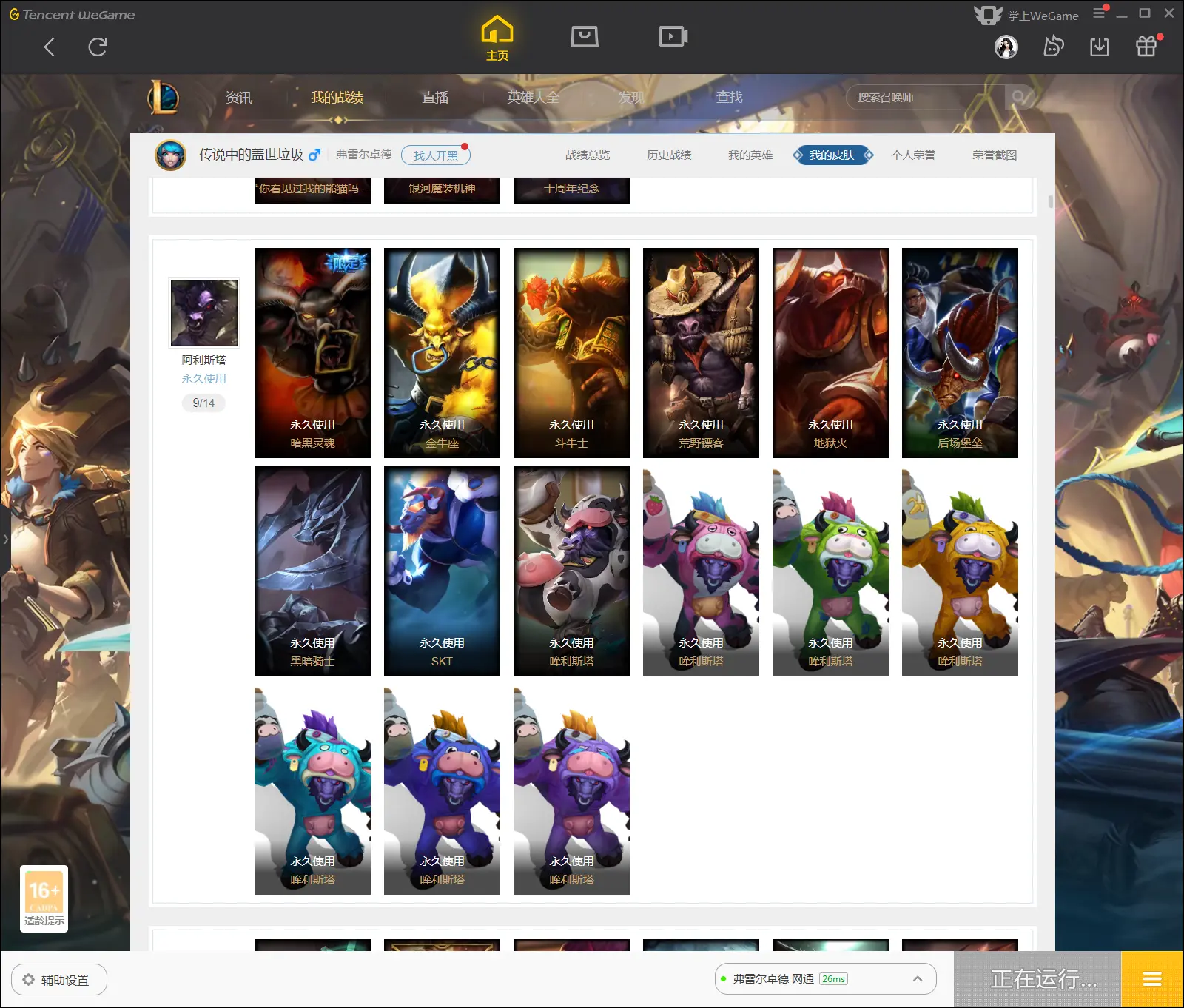Open the 战绩总览 sub-tab
The width and height of the screenshot is (1184, 1008).
pos(588,155)
